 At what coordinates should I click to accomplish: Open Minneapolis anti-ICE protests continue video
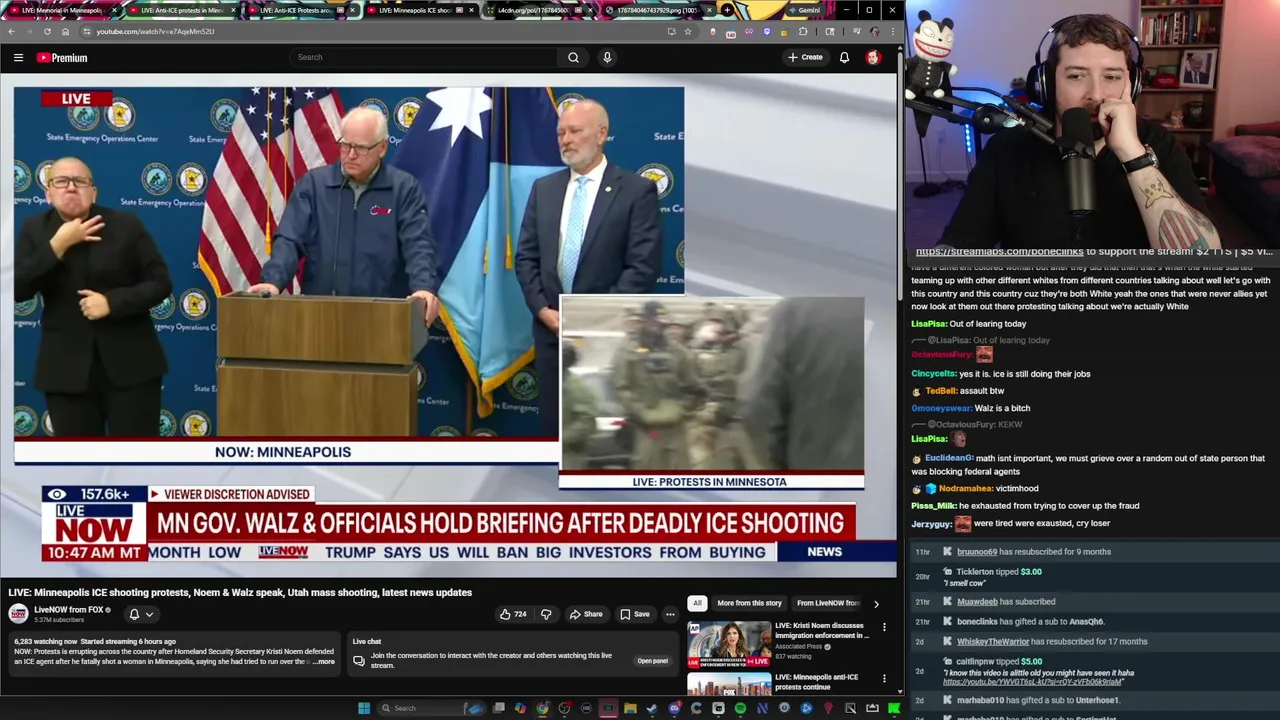pyautogui.click(x=816, y=682)
